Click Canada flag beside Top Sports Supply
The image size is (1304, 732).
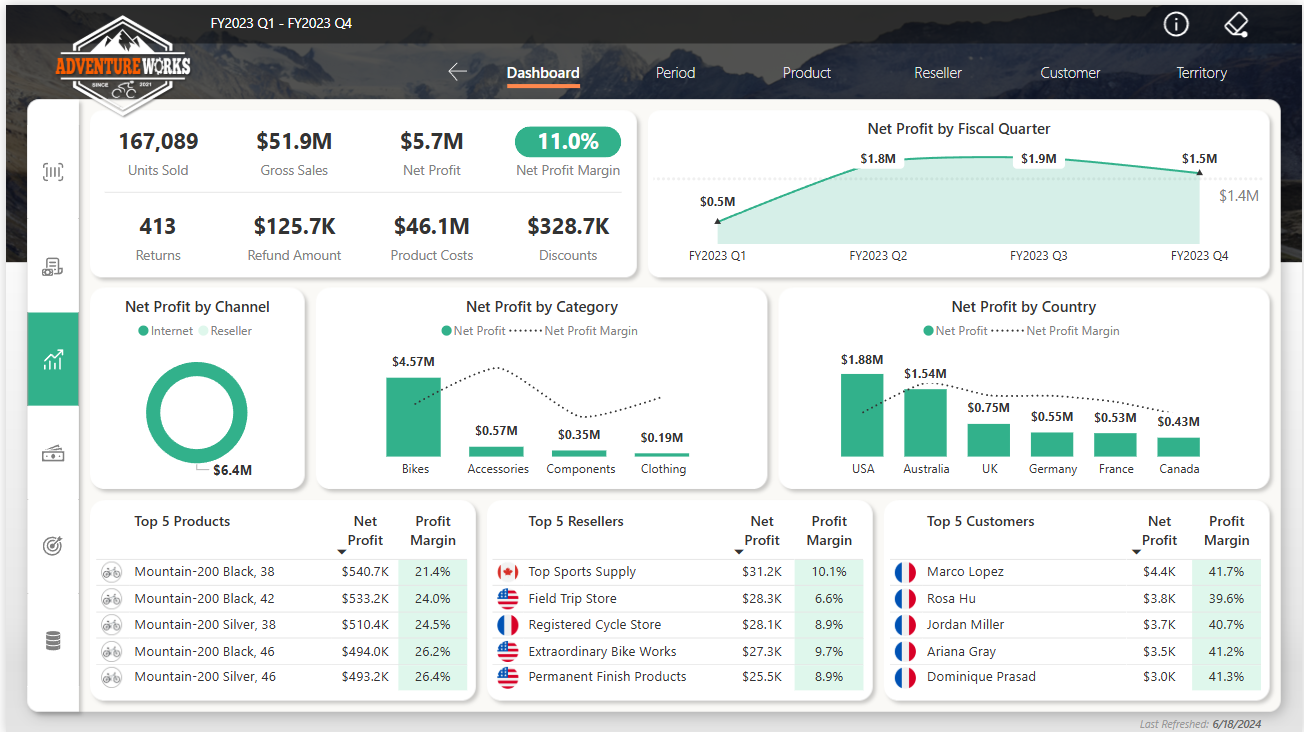coord(508,572)
